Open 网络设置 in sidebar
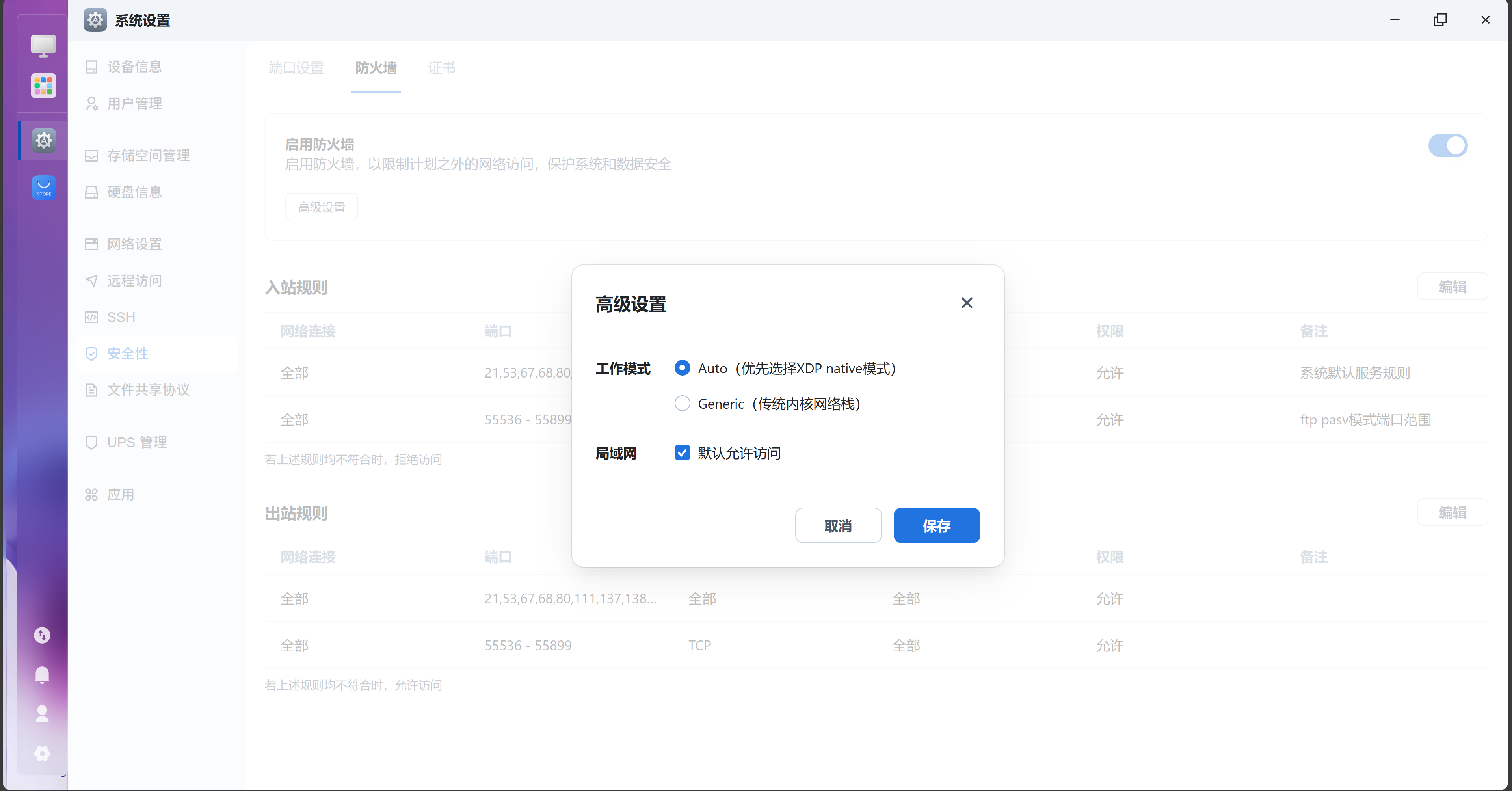Image resolution: width=1512 pixels, height=791 pixels. (156, 244)
